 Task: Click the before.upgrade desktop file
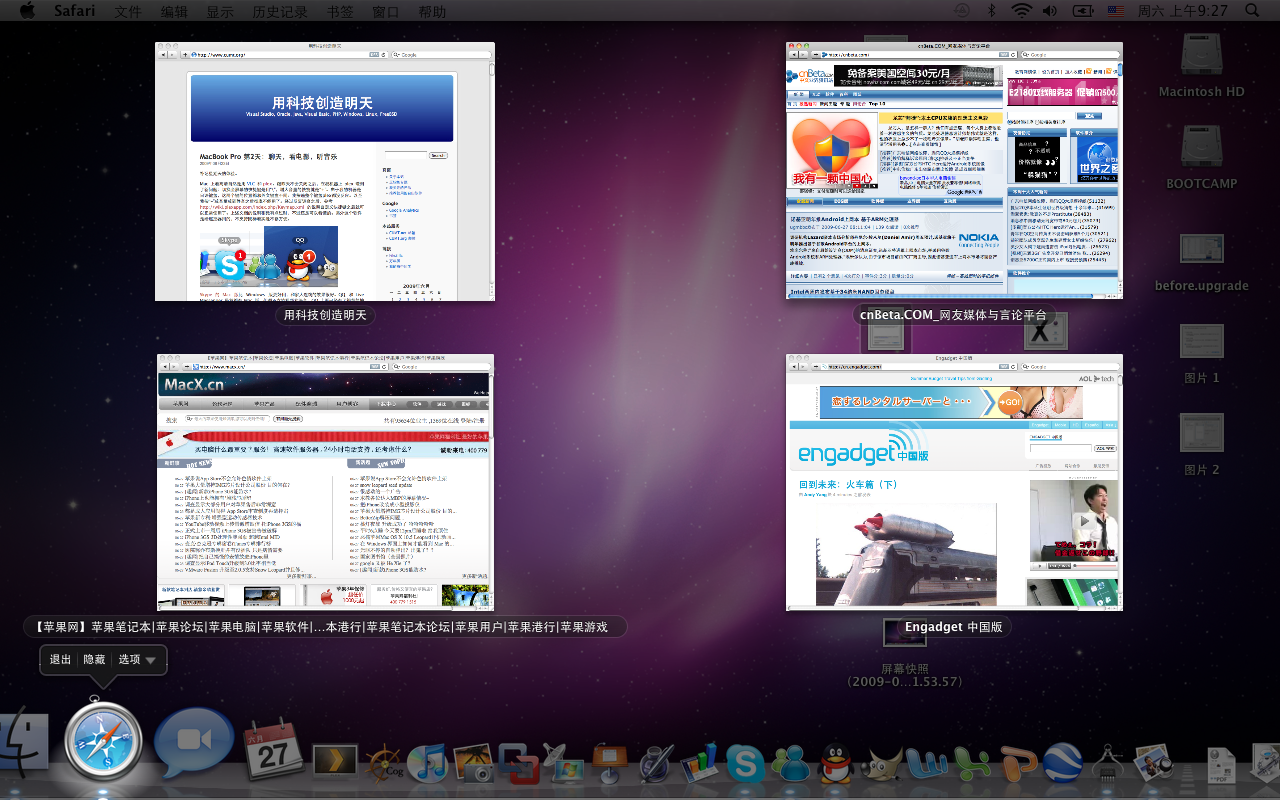[1201, 262]
